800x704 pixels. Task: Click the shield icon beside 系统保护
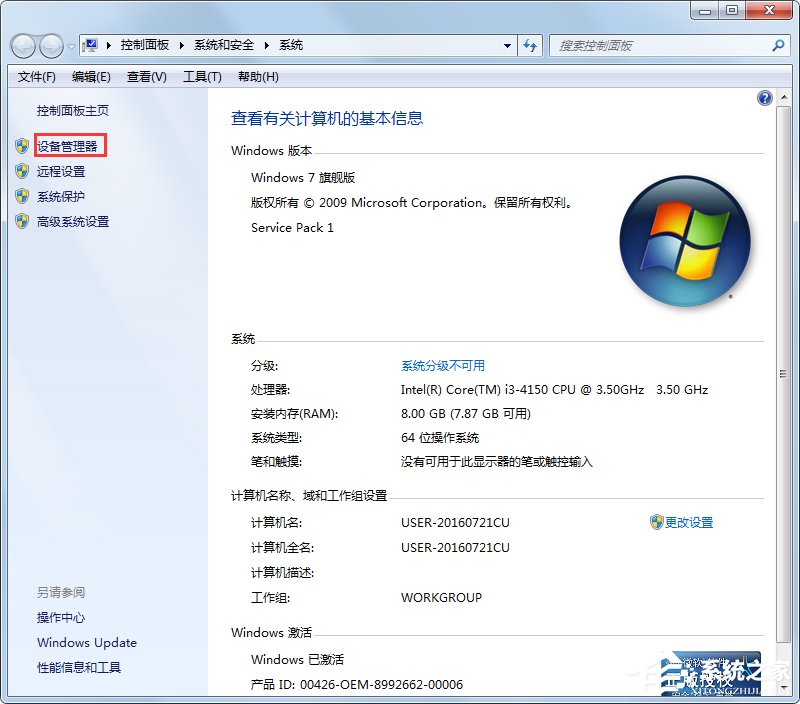click(x=24, y=196)
